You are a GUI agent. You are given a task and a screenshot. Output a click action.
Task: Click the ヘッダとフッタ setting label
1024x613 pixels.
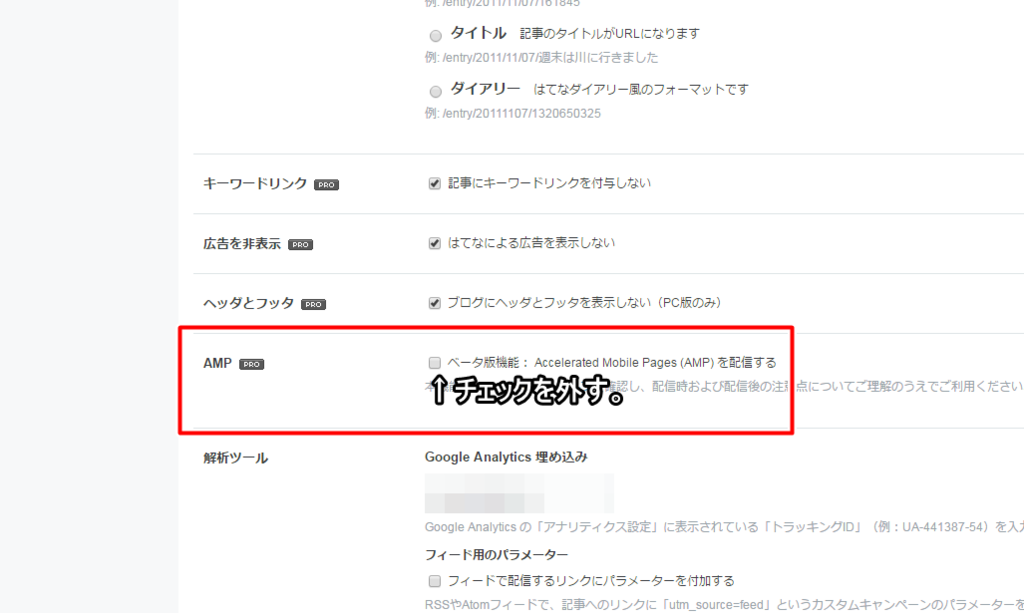point(249,303)
